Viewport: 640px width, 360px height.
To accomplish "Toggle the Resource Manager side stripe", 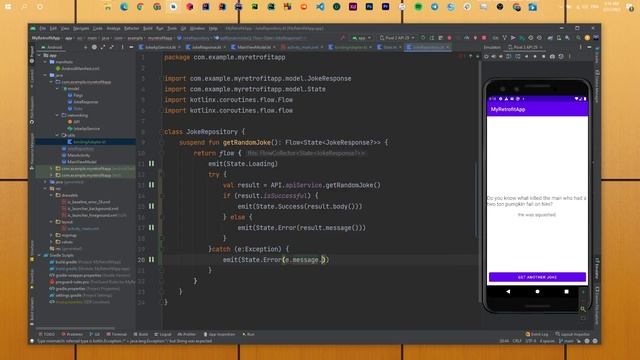I will click(x=32, y=150).
